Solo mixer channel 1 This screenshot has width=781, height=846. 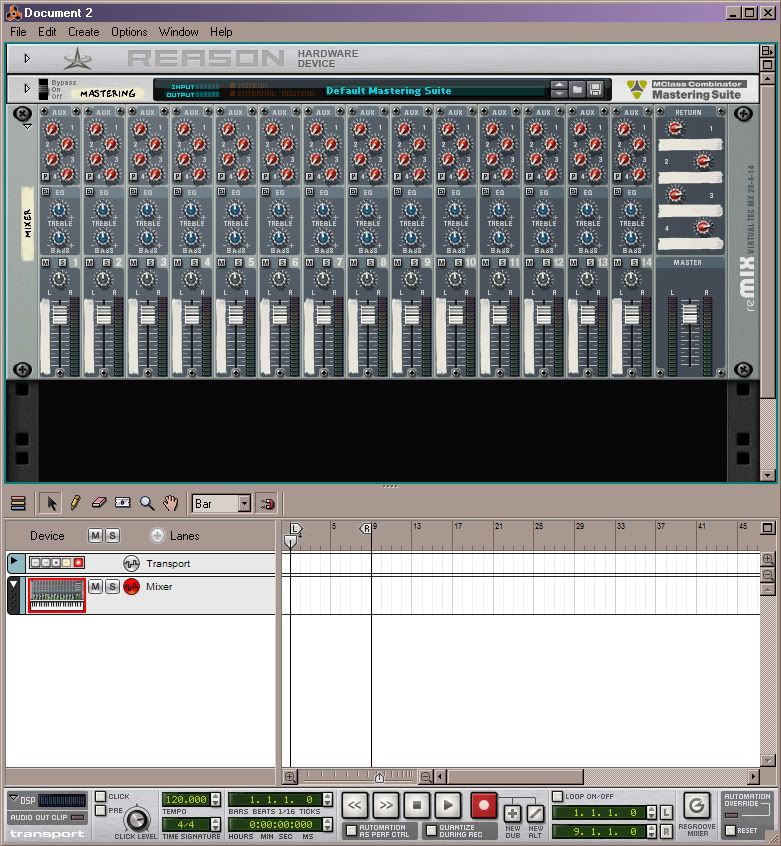63,262
